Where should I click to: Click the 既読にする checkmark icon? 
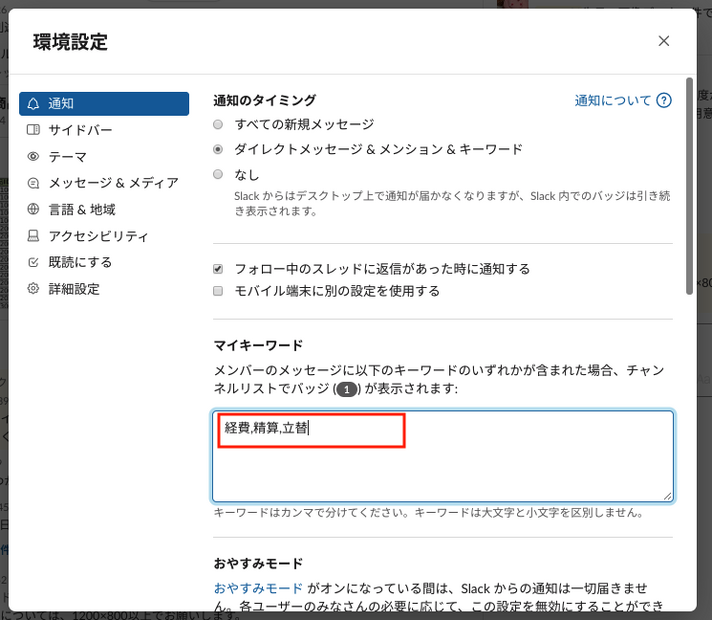[33, 262]
